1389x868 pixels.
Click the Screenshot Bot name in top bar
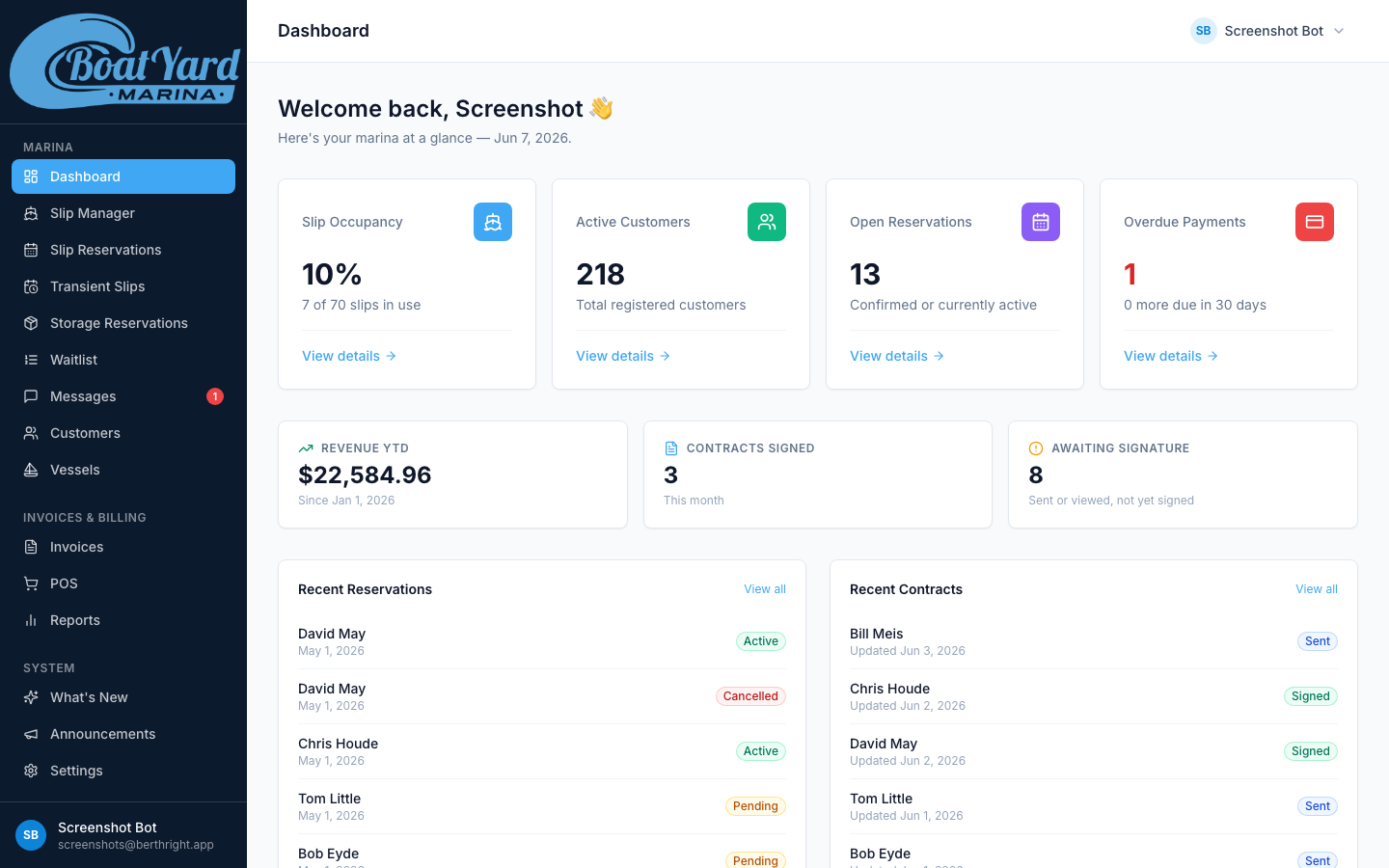[x=1274, y=31]
